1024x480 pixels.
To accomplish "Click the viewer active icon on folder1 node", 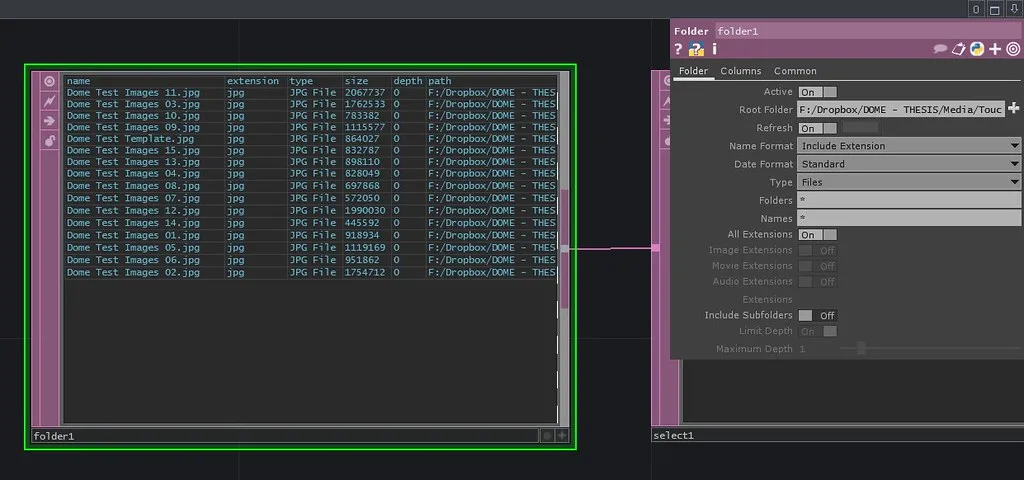I will (x=49, y=81).
